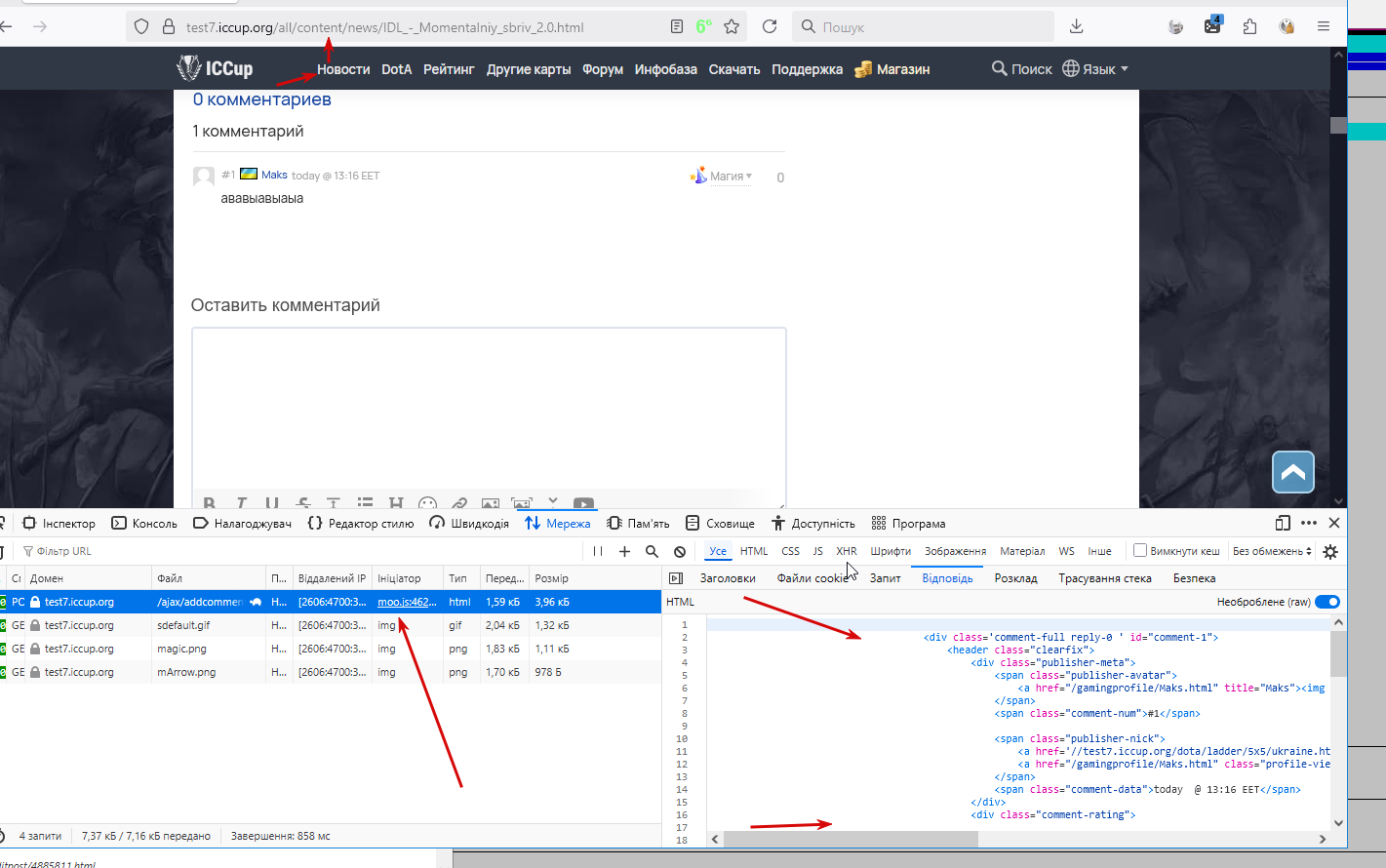Select the Файли cookie details tab
1386x868 pixels.
coord(812,578)
